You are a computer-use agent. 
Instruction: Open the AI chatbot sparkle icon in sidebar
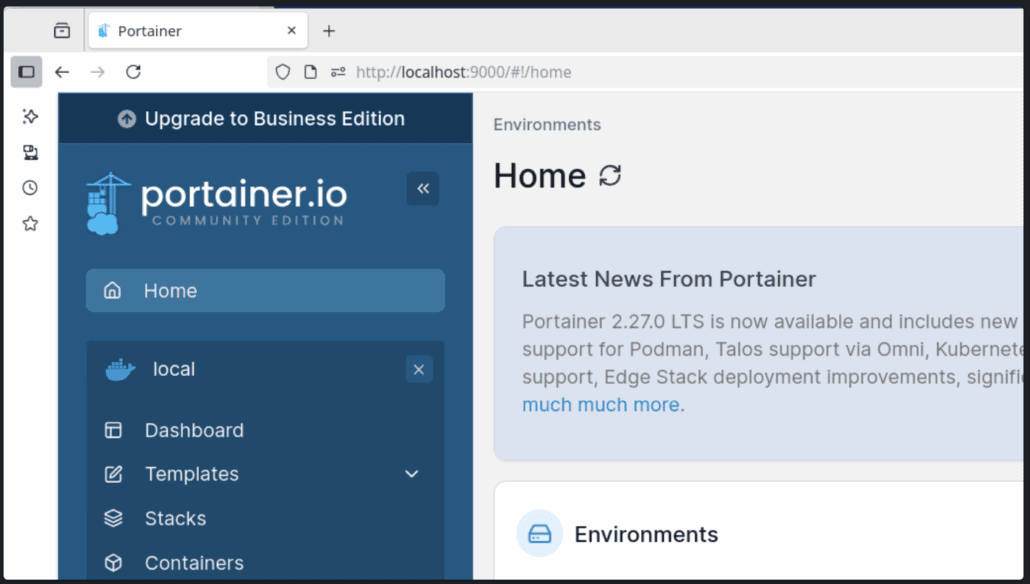(30, 116)
